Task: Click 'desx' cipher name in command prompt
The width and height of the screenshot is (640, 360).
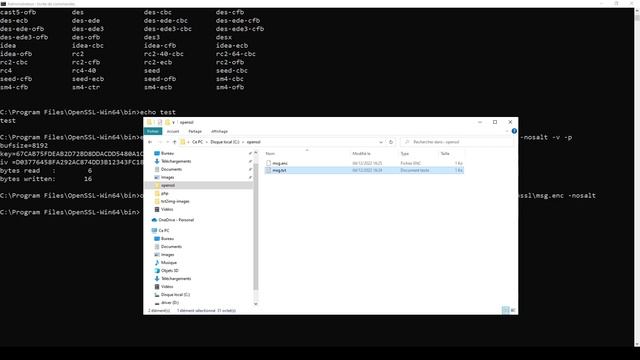Action: pyautogui.click(x=224, y=37)
